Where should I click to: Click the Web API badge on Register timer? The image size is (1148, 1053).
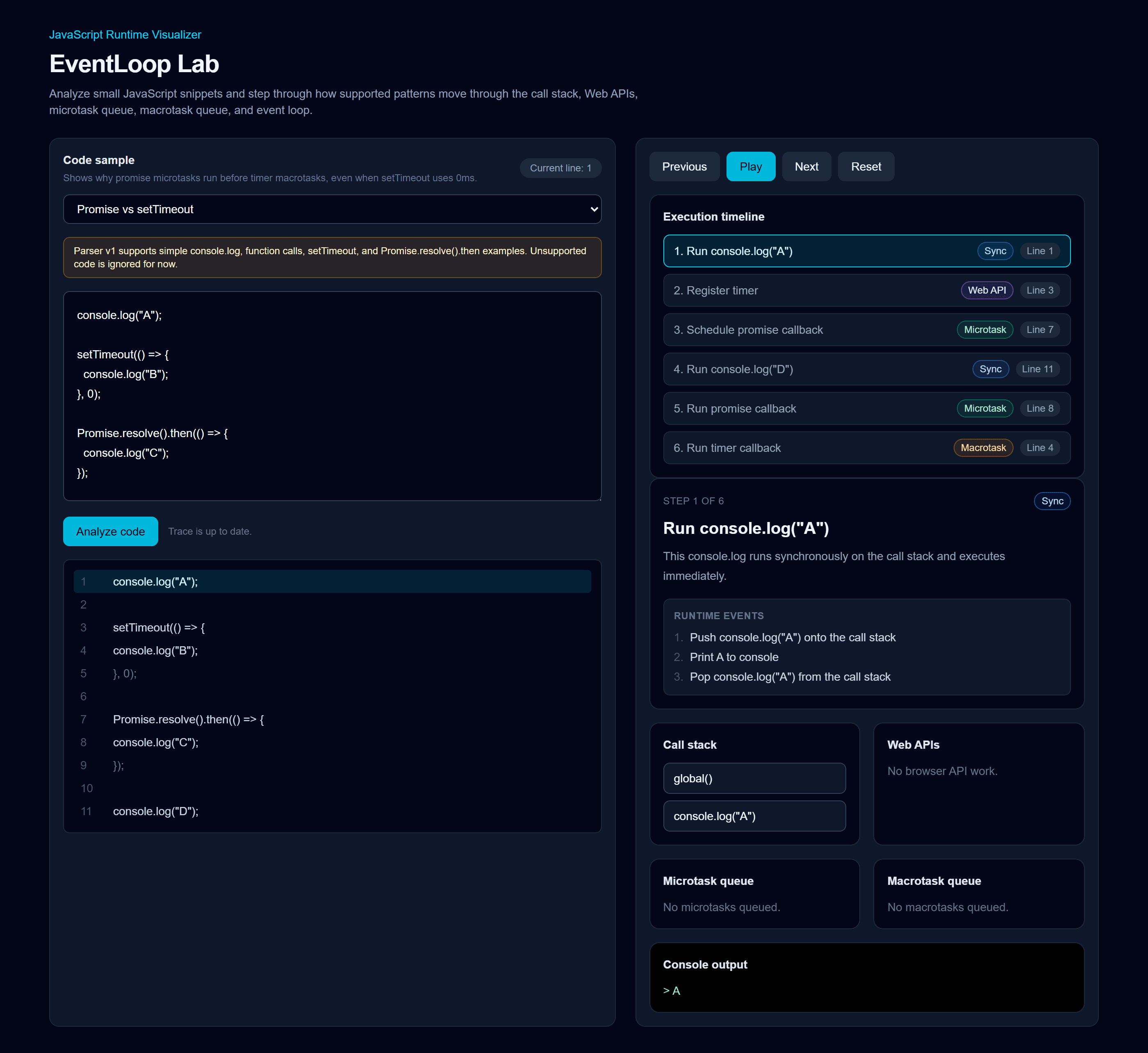point(986,290)
